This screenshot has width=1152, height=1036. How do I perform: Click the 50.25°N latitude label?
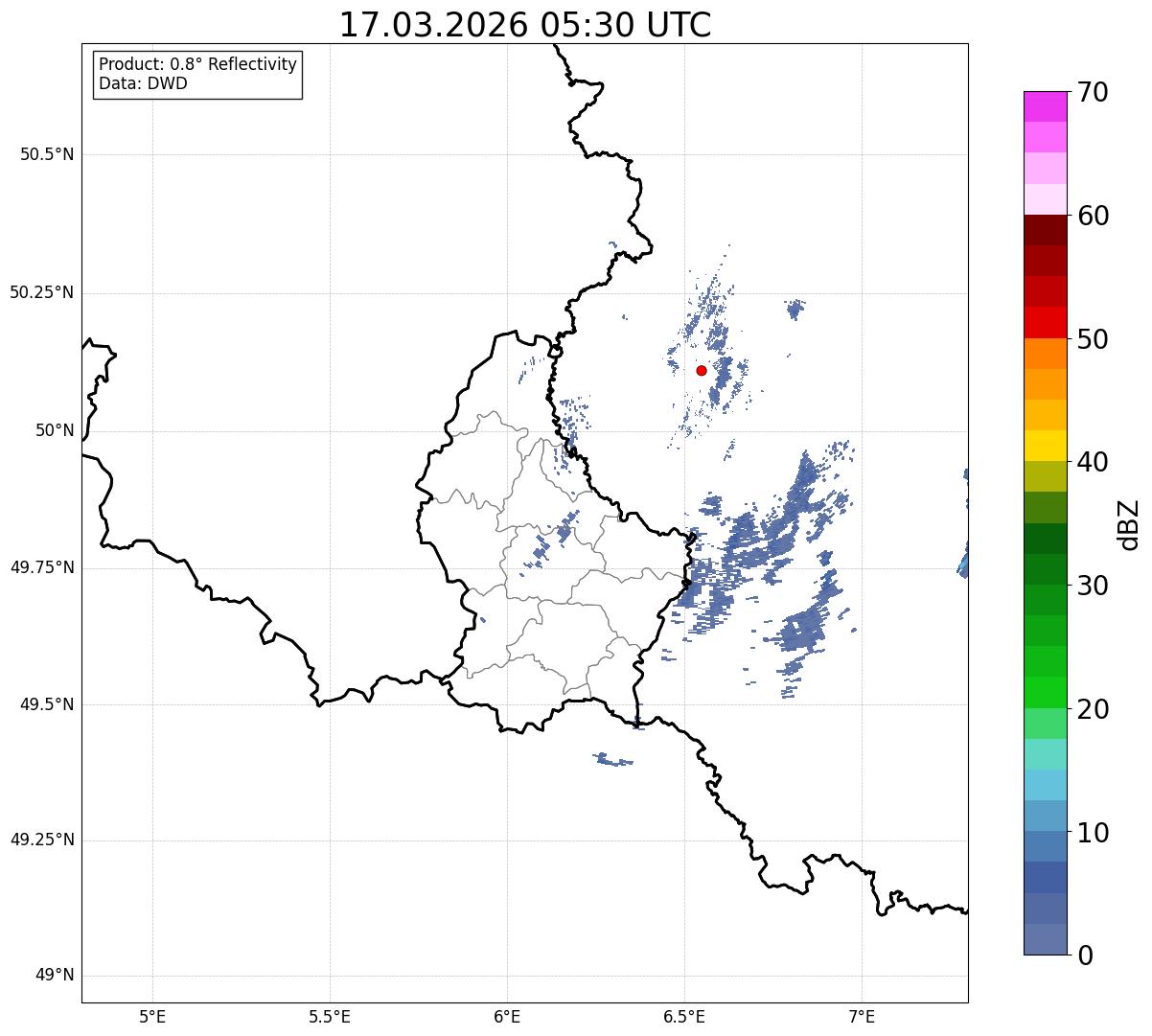tap(41, 292)
